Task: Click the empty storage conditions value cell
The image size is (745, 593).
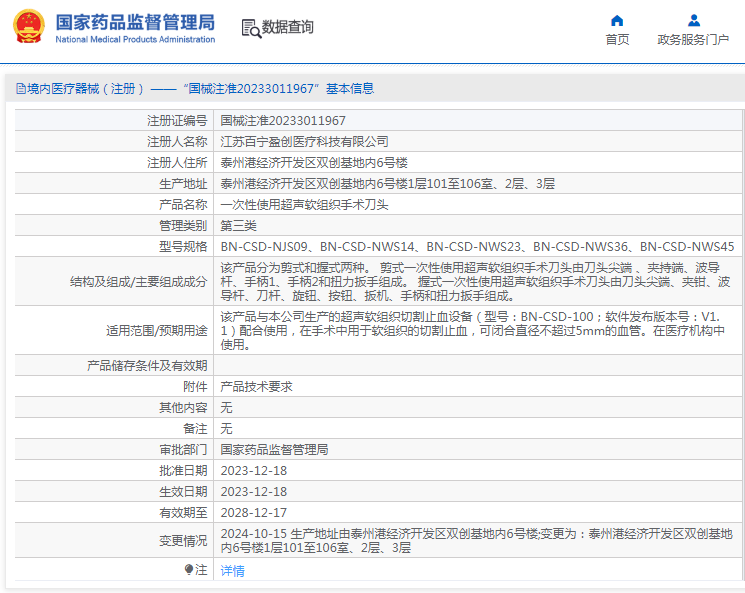Action: 478,365
